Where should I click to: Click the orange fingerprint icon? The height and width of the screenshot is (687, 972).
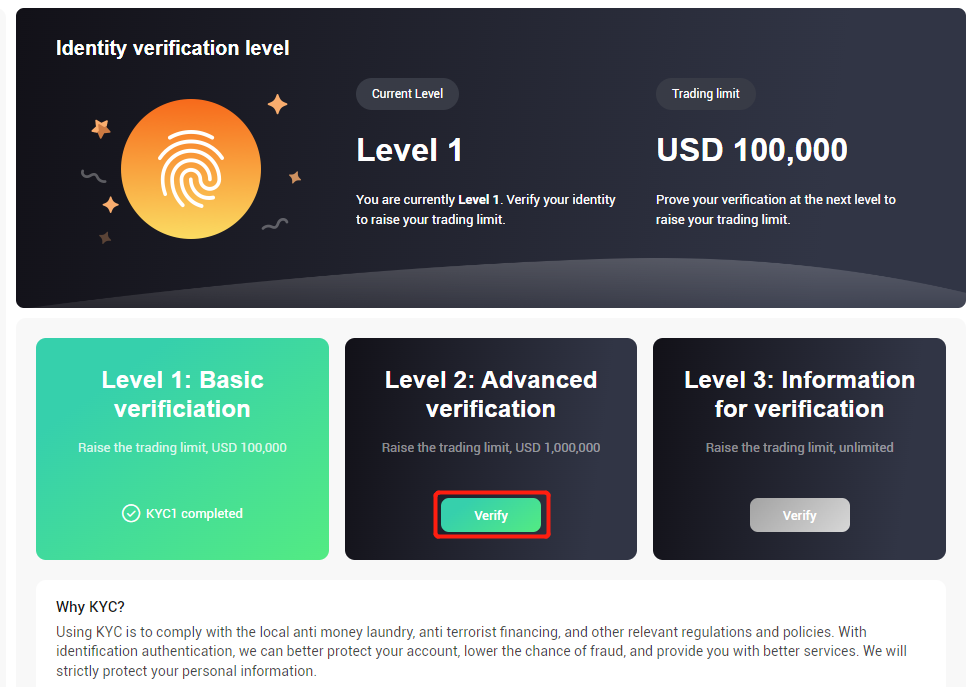point(191,169)
